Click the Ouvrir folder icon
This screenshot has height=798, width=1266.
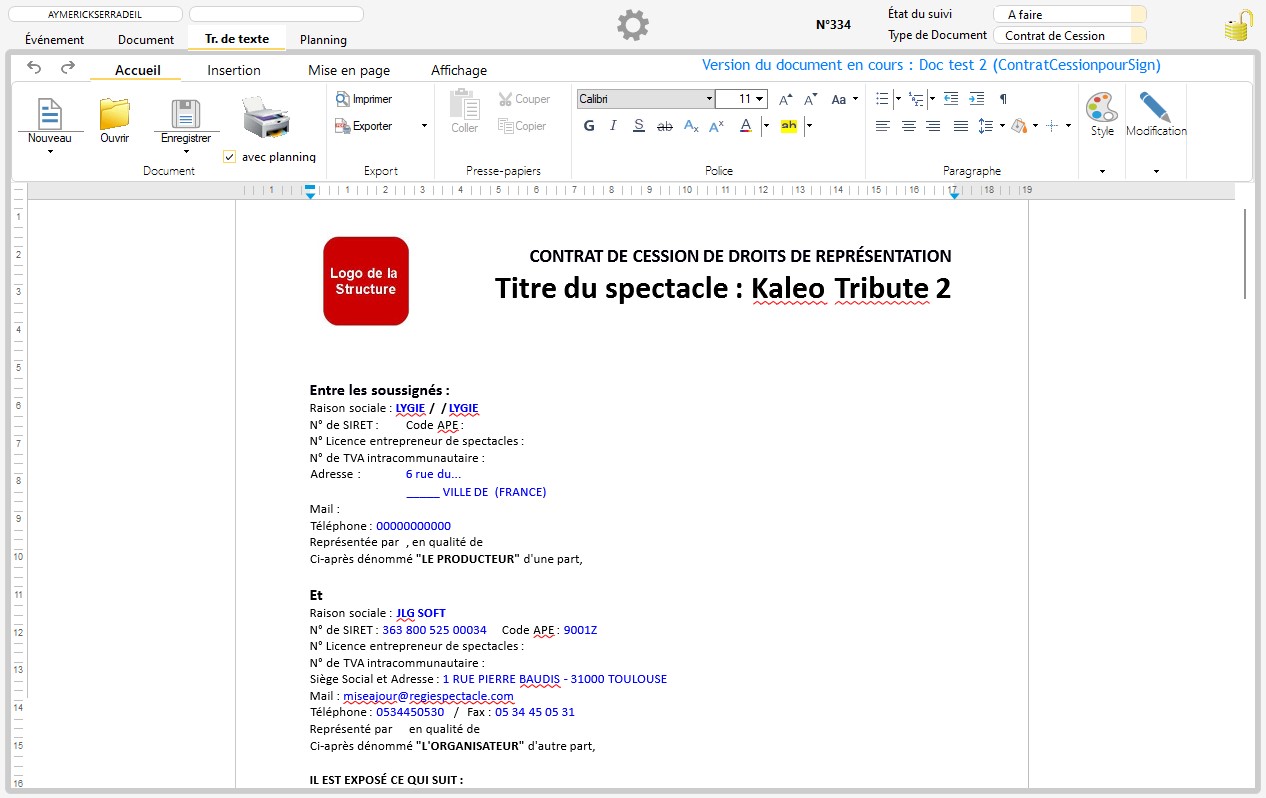pyautogui.click(x=115, y=114)
